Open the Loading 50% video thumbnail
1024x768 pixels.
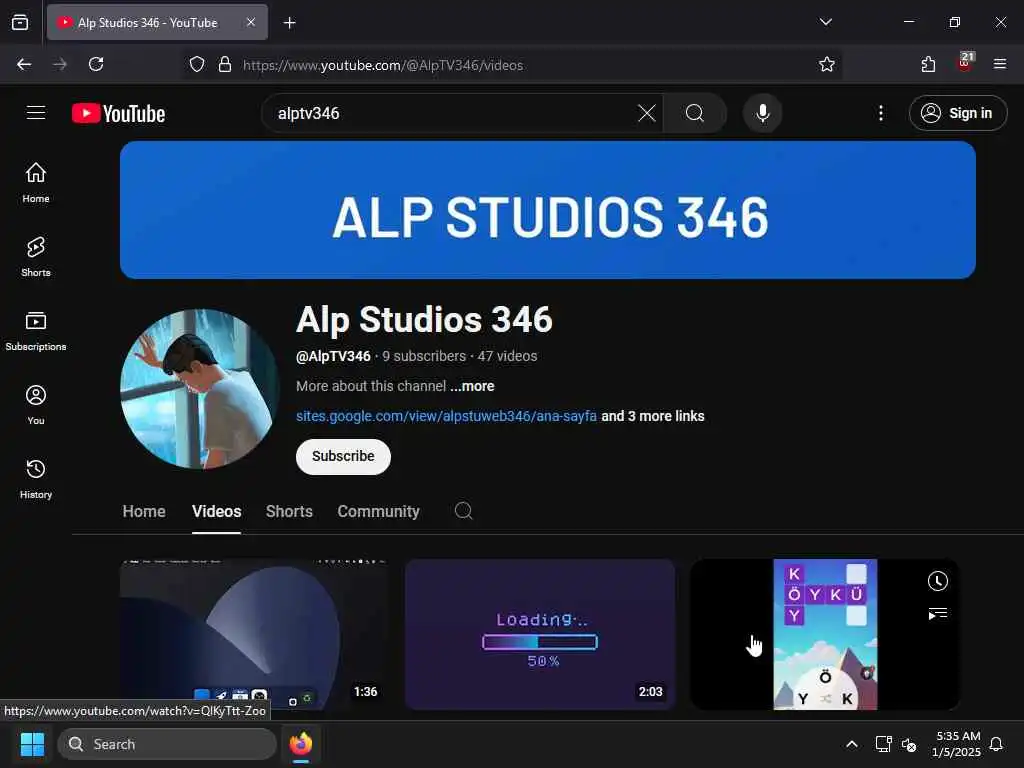(x=540, y=634)
